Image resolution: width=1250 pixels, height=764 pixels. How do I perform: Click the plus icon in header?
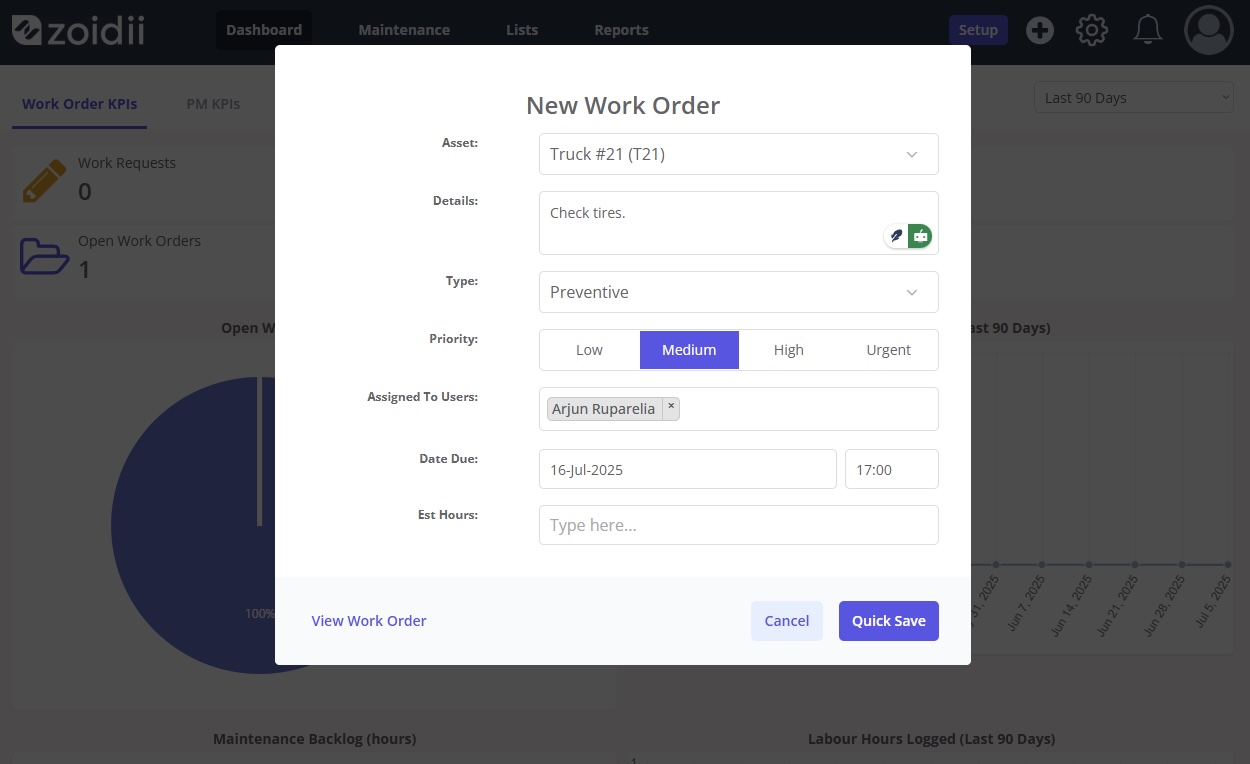(x=1040, y=30)
